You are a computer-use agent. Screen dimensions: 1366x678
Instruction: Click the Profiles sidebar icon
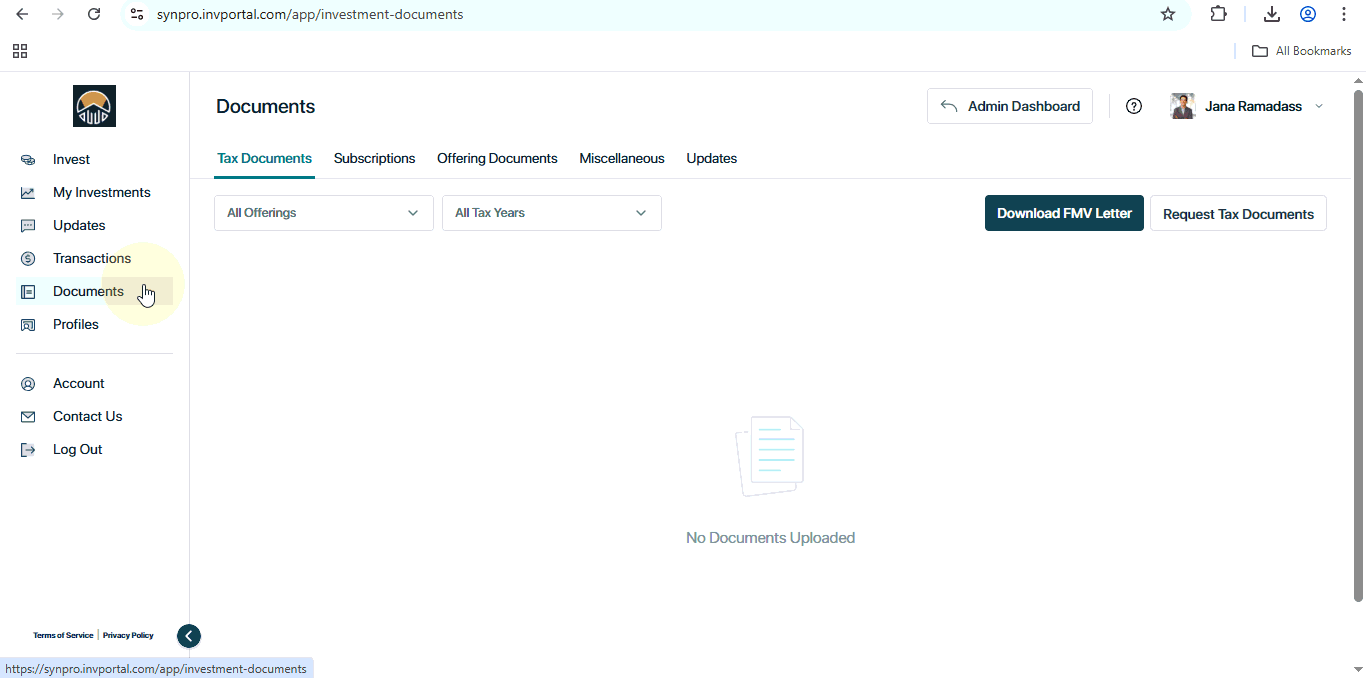[28, 325]
